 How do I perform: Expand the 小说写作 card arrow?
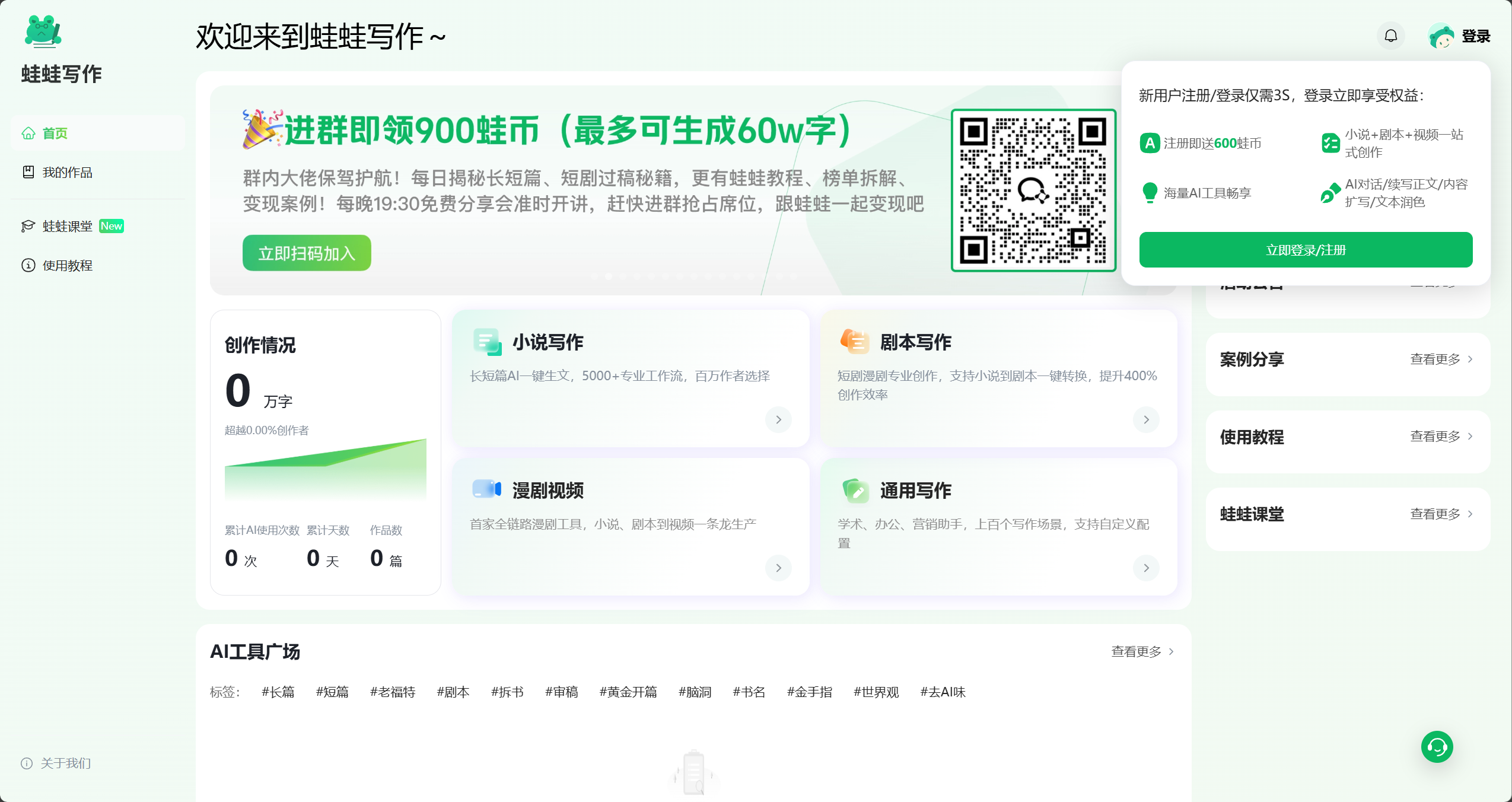(778, 419)
